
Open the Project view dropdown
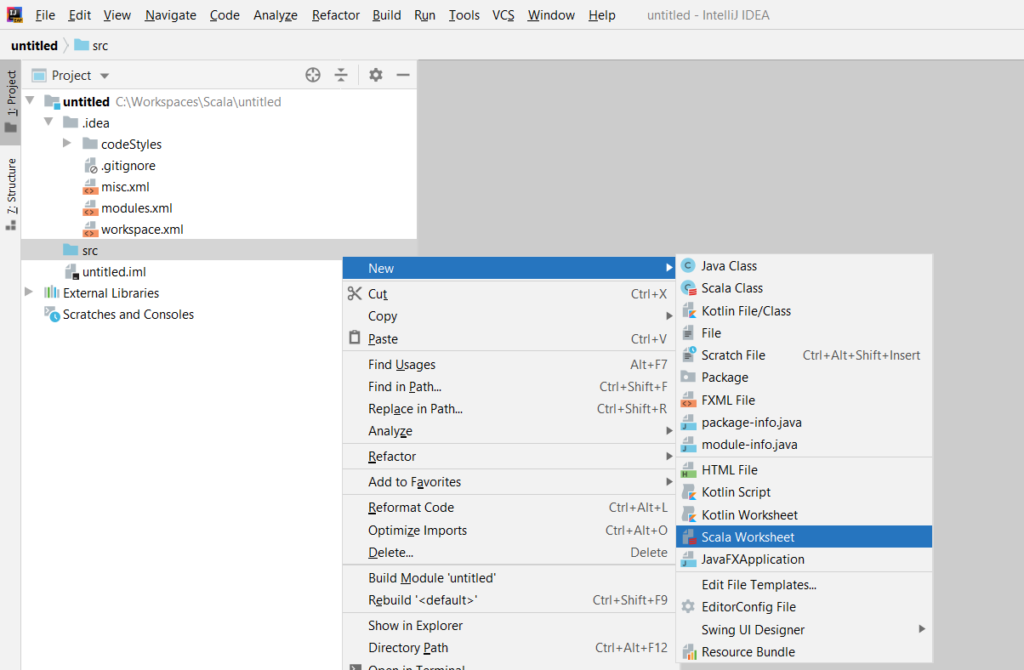pos(104,76)
